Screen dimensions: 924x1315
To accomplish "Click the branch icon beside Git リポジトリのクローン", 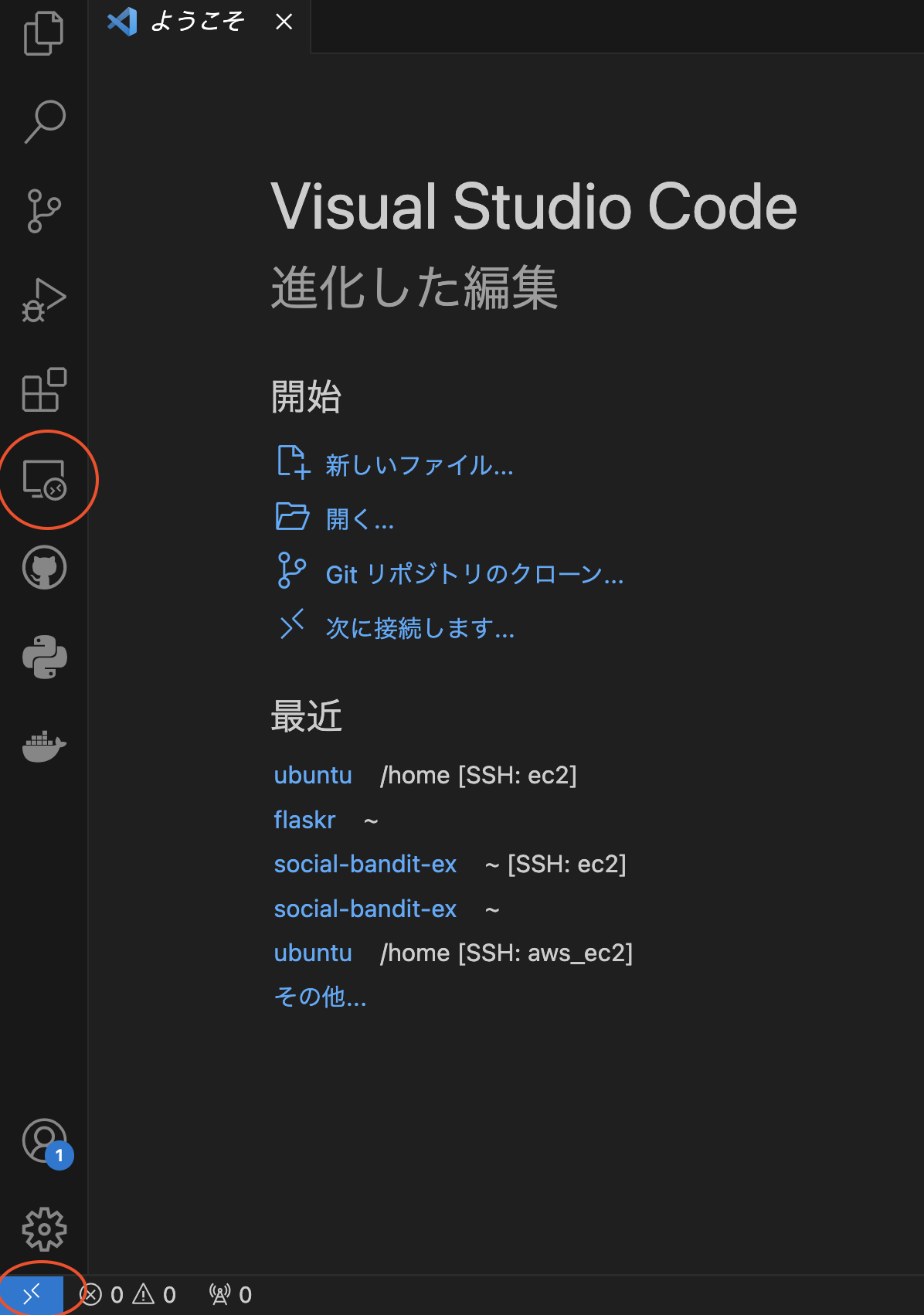I will point(292,570).
